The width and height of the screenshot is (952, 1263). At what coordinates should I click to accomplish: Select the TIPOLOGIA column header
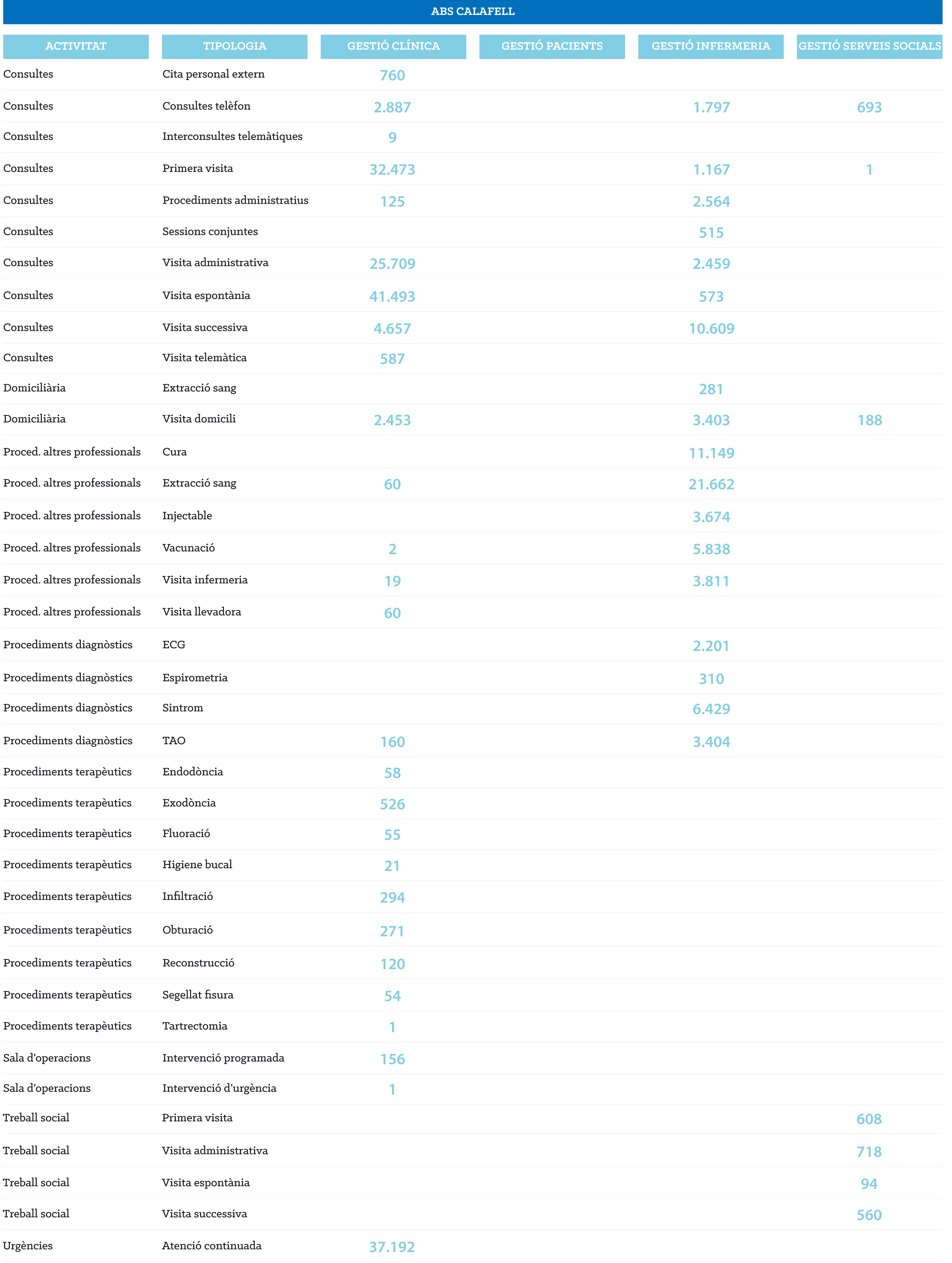(x=235, y=46)
